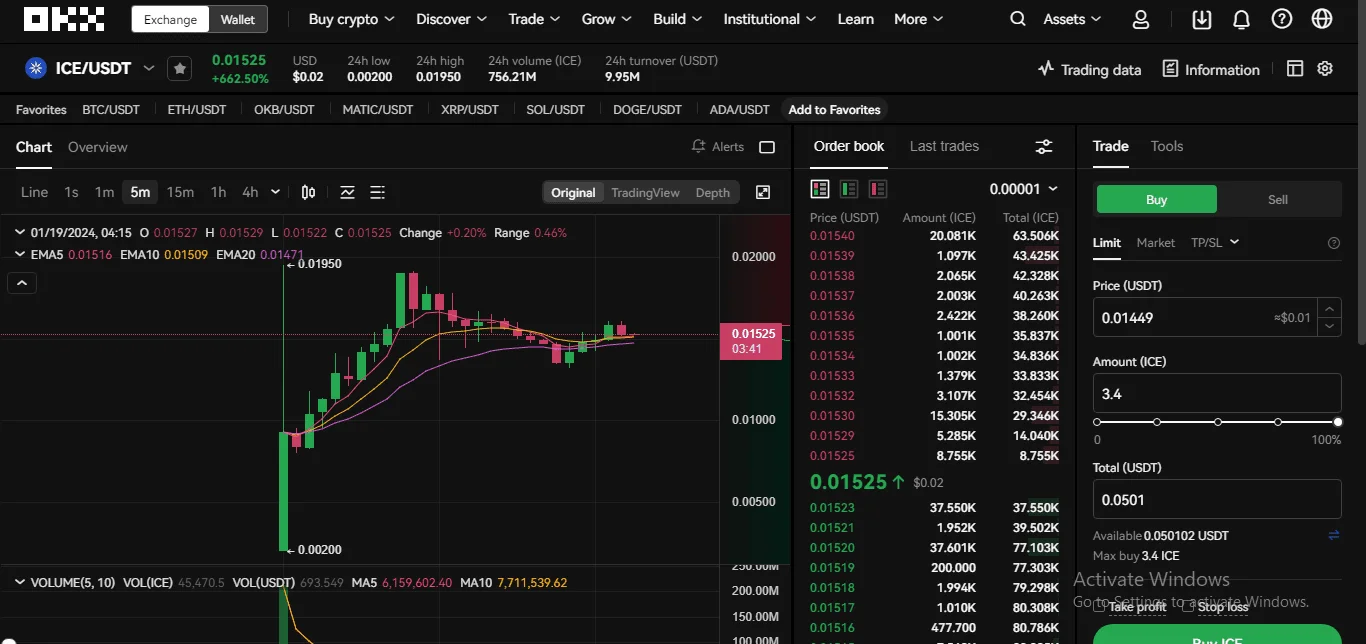
Task: Open order book filter settings icon
Action: 1044,147
